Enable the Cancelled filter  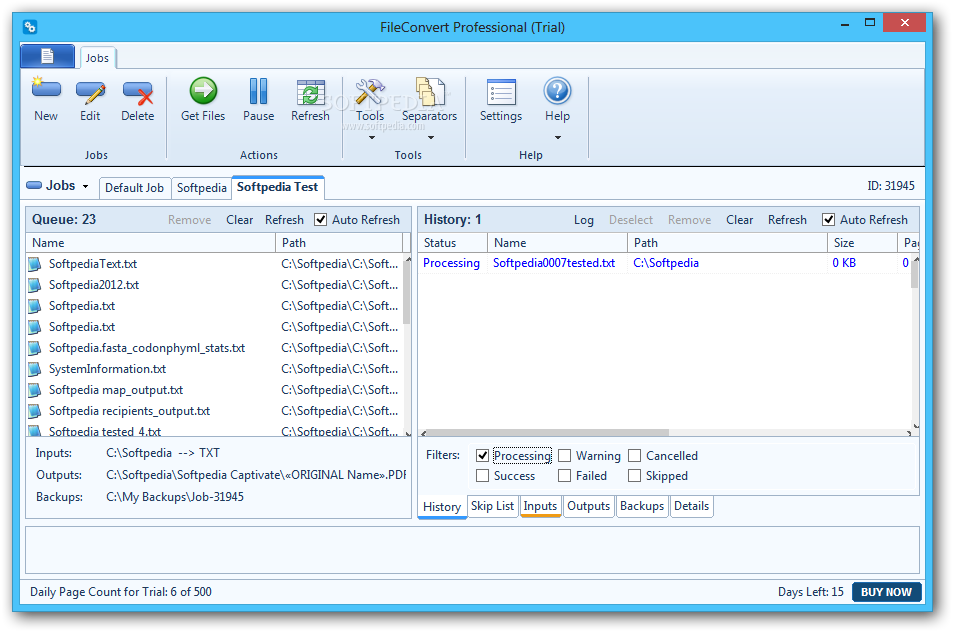point(635,455)
